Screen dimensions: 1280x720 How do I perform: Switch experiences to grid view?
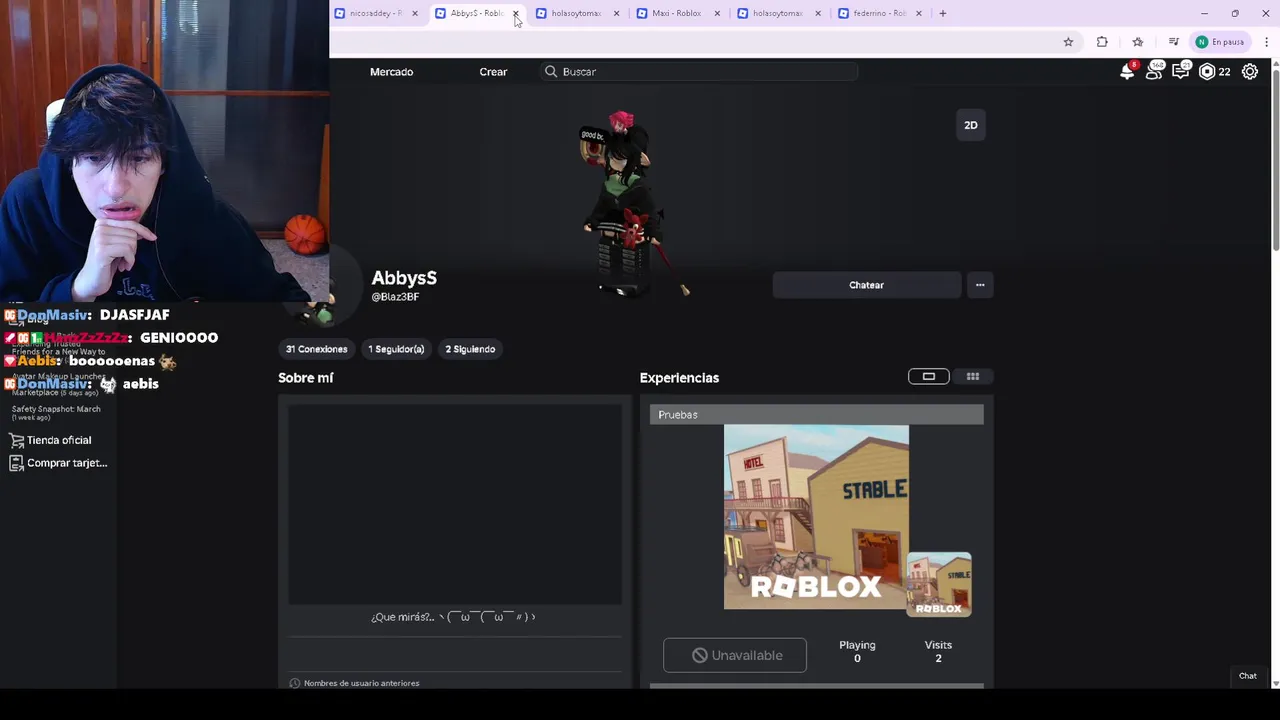point(972,376)
